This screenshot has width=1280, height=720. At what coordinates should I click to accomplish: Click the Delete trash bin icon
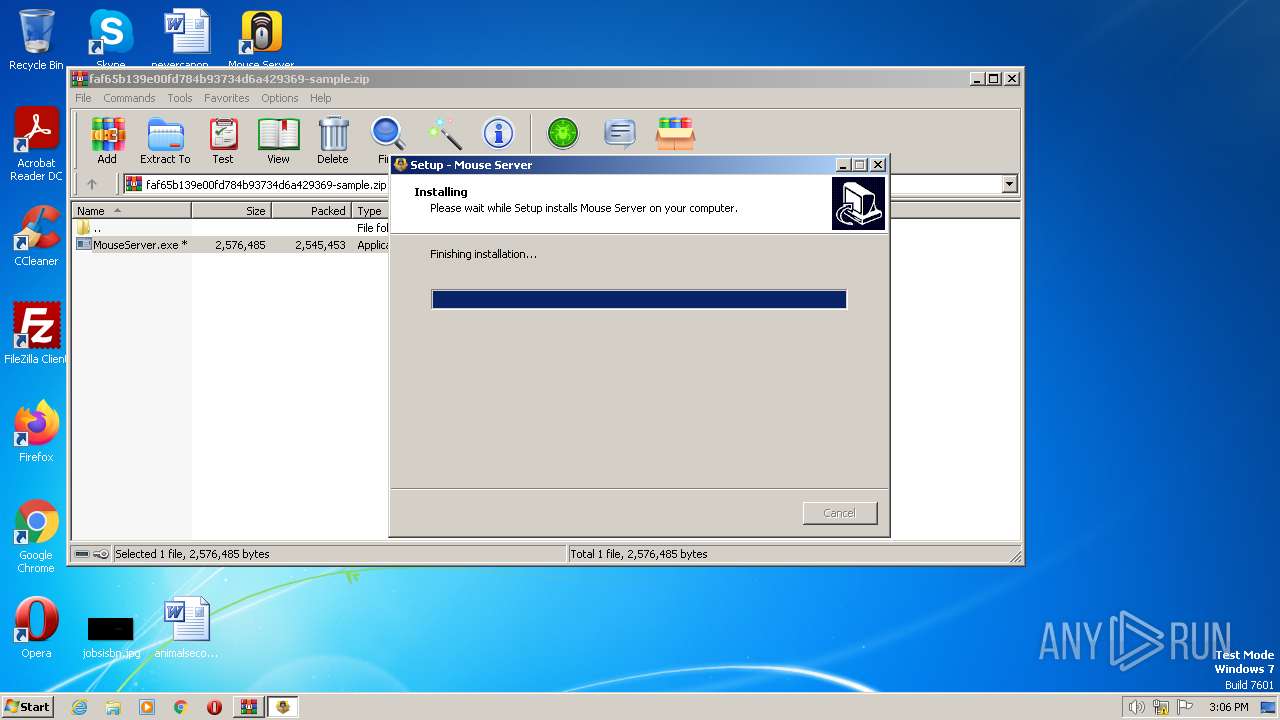333,140
